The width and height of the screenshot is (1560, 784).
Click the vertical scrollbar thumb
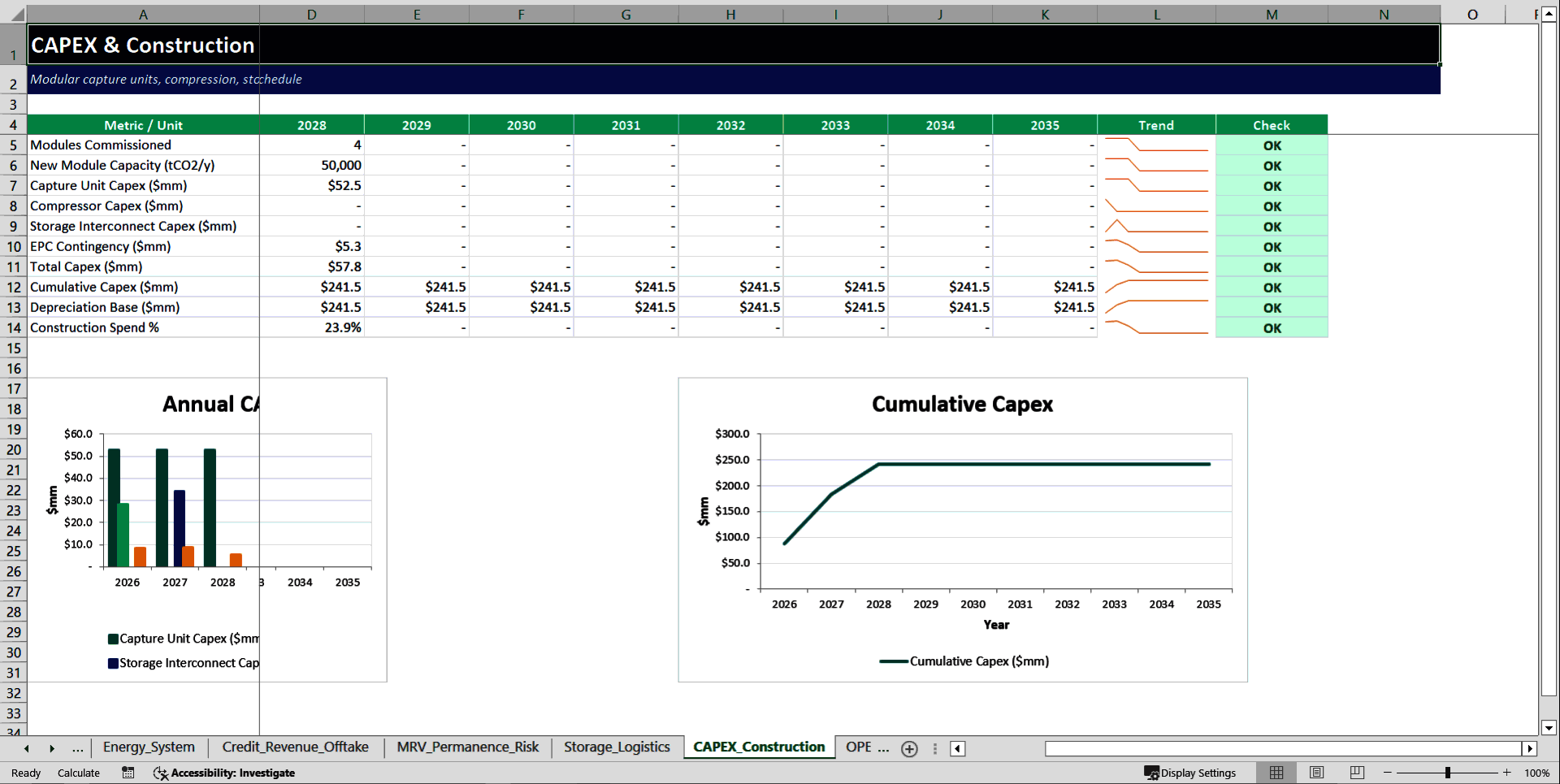pyautogui.click(x=1549, y=360)
